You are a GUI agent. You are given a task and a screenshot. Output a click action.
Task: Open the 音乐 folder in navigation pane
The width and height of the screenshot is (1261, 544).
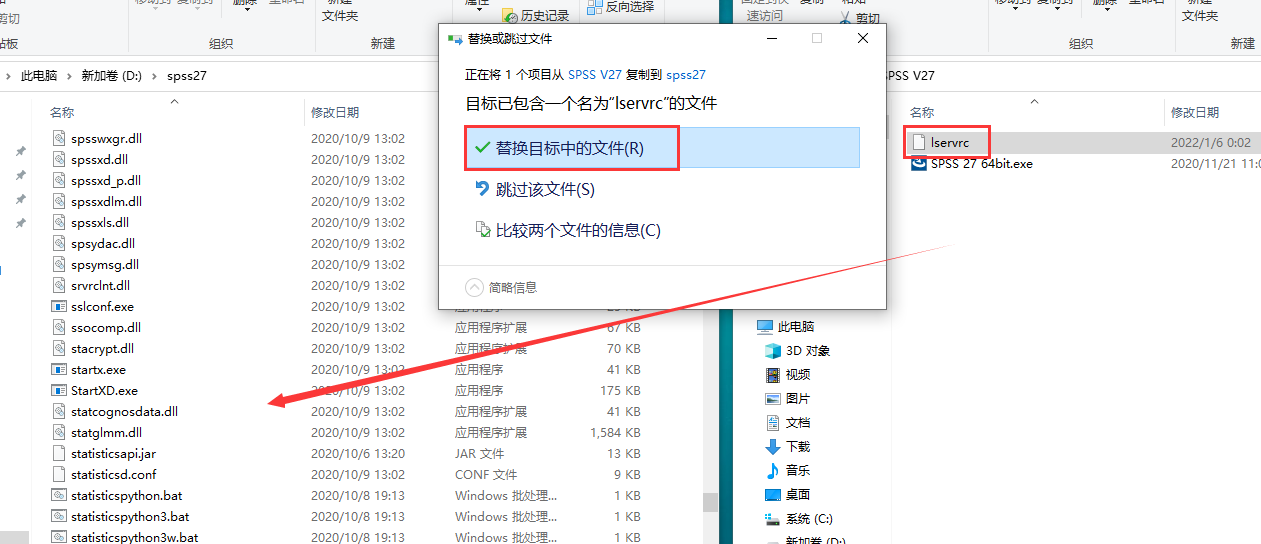click(x=773, y=471)
